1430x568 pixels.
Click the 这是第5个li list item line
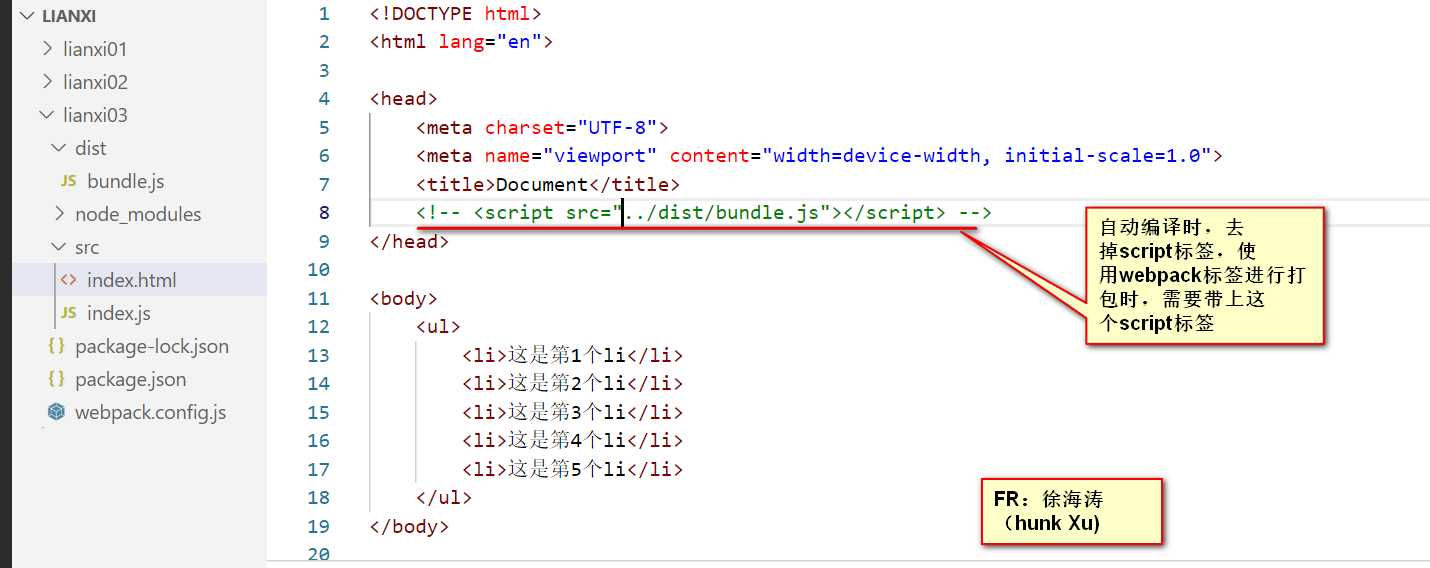click(x=573, y=469)
